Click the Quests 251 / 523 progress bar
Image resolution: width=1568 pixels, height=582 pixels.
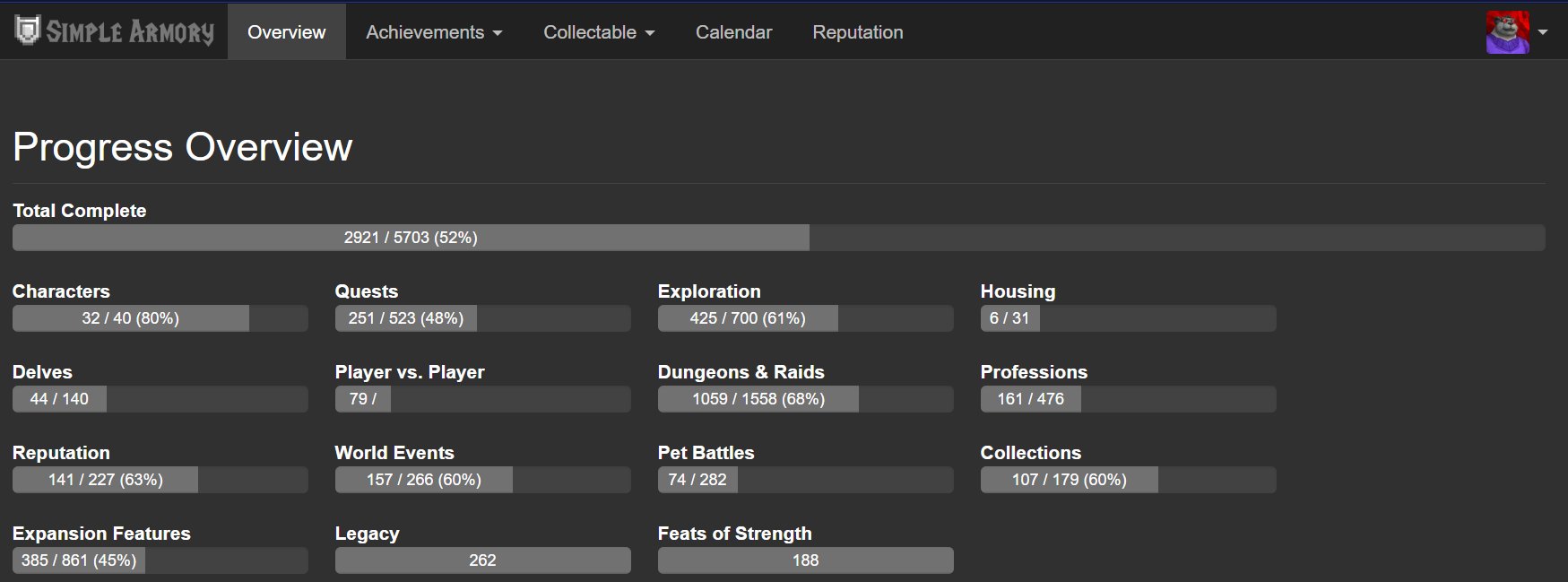(x=483, y=318)
